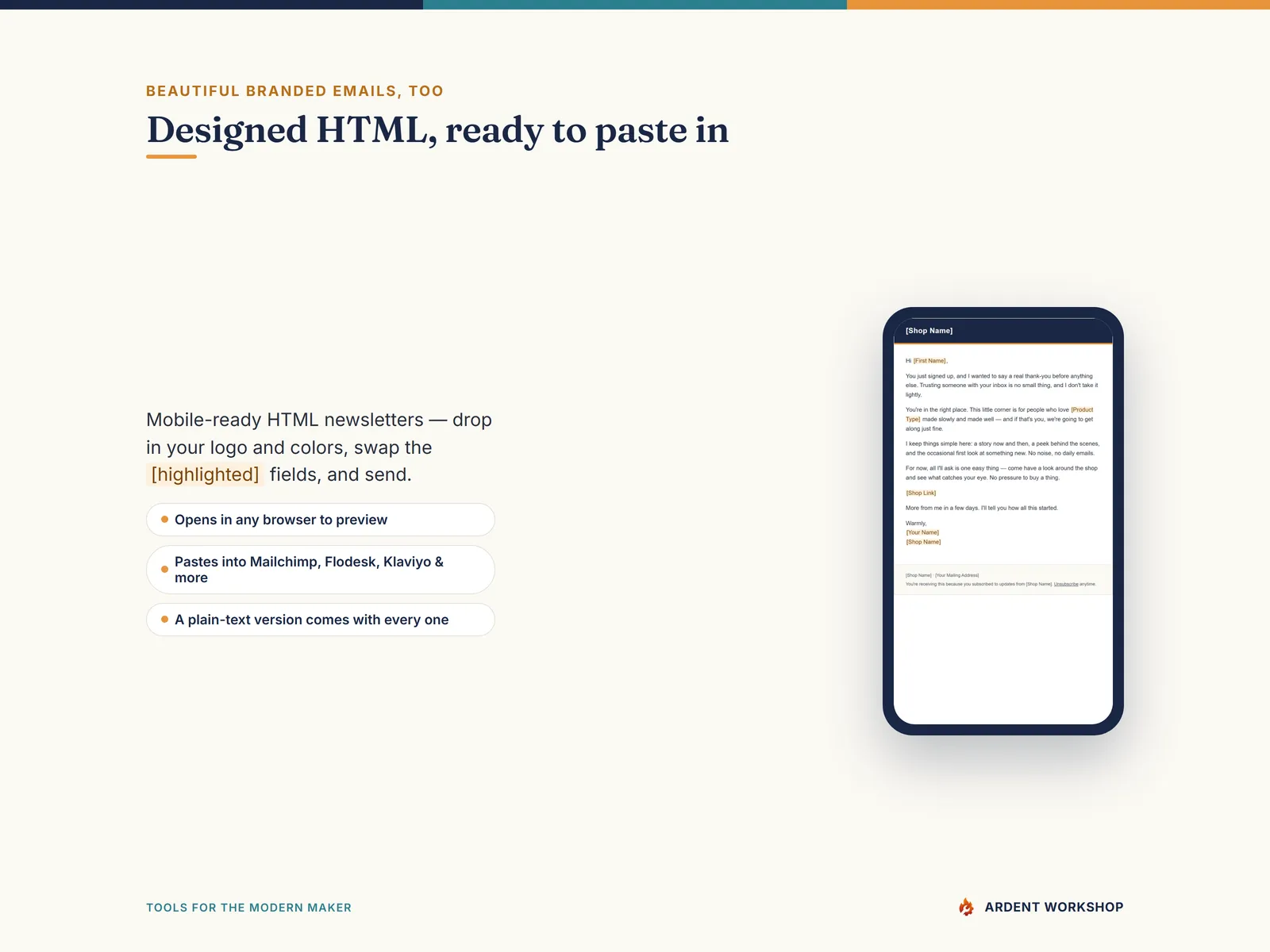This screenshot has height=952, width=1270.
Task: Click the 'I keep things simple here' paragraph
Action: tap(1003, 448)
